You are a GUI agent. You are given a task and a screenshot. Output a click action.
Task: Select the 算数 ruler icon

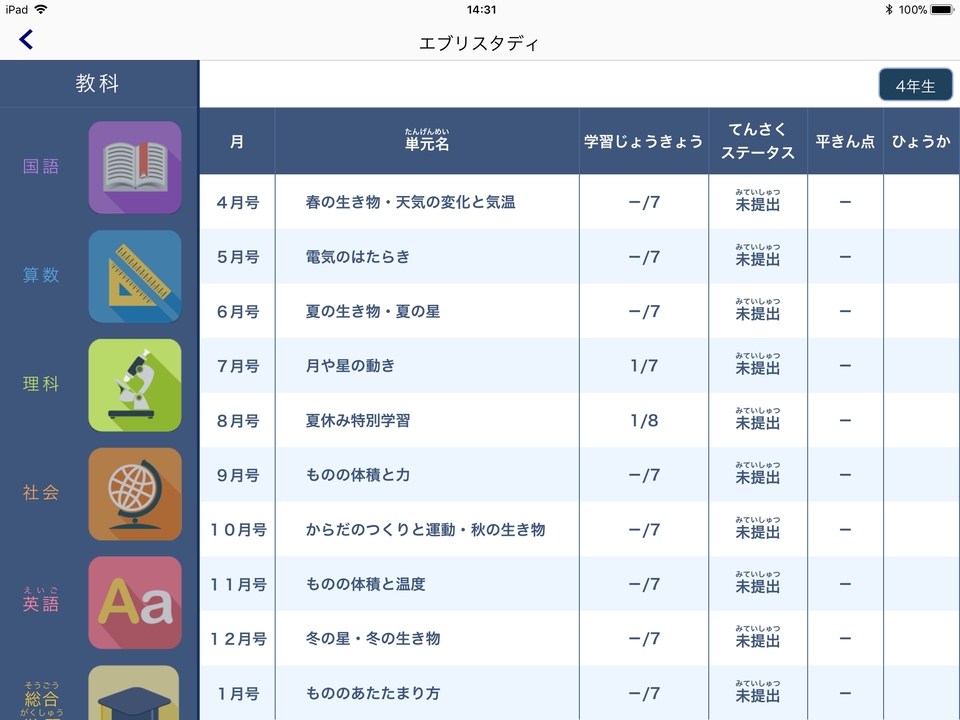click(x=135, y=277)
